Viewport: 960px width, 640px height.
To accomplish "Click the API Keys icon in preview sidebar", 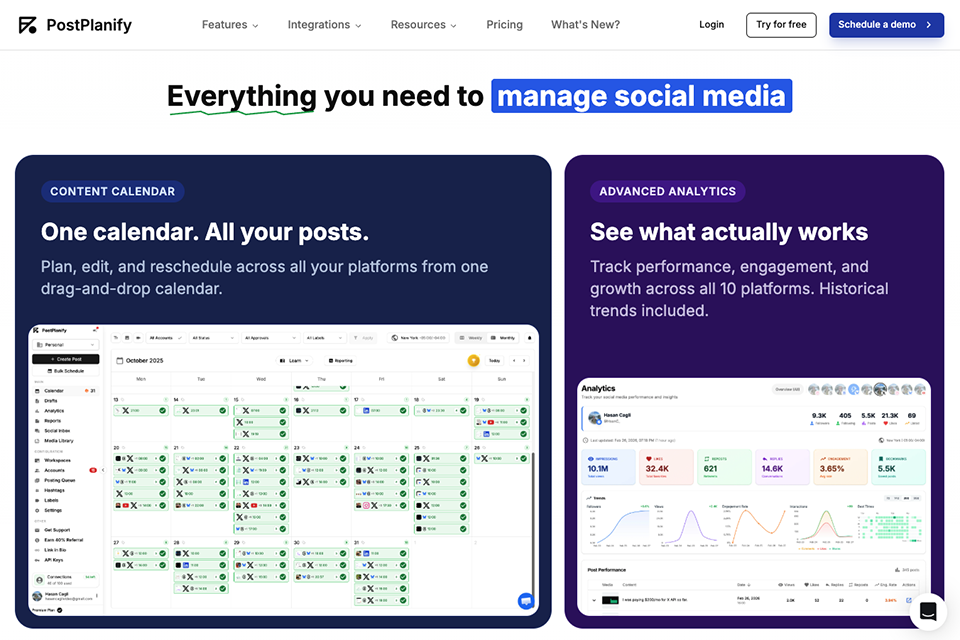I will point(37,560).
